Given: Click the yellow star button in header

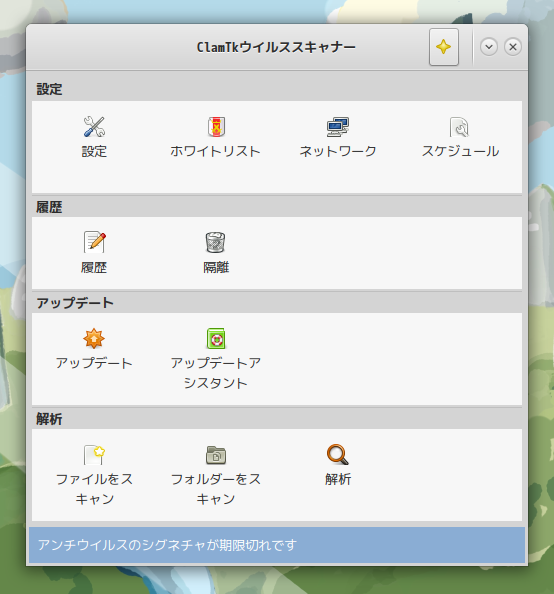Looking at the screenshot, I should coord(444,47).
